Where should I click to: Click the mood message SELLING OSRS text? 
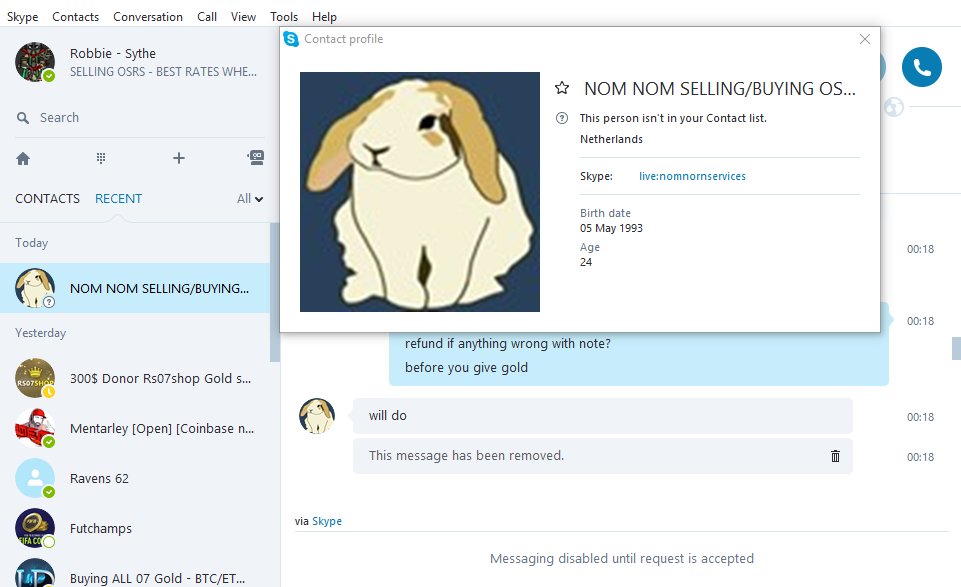click(x=163, y=72)
